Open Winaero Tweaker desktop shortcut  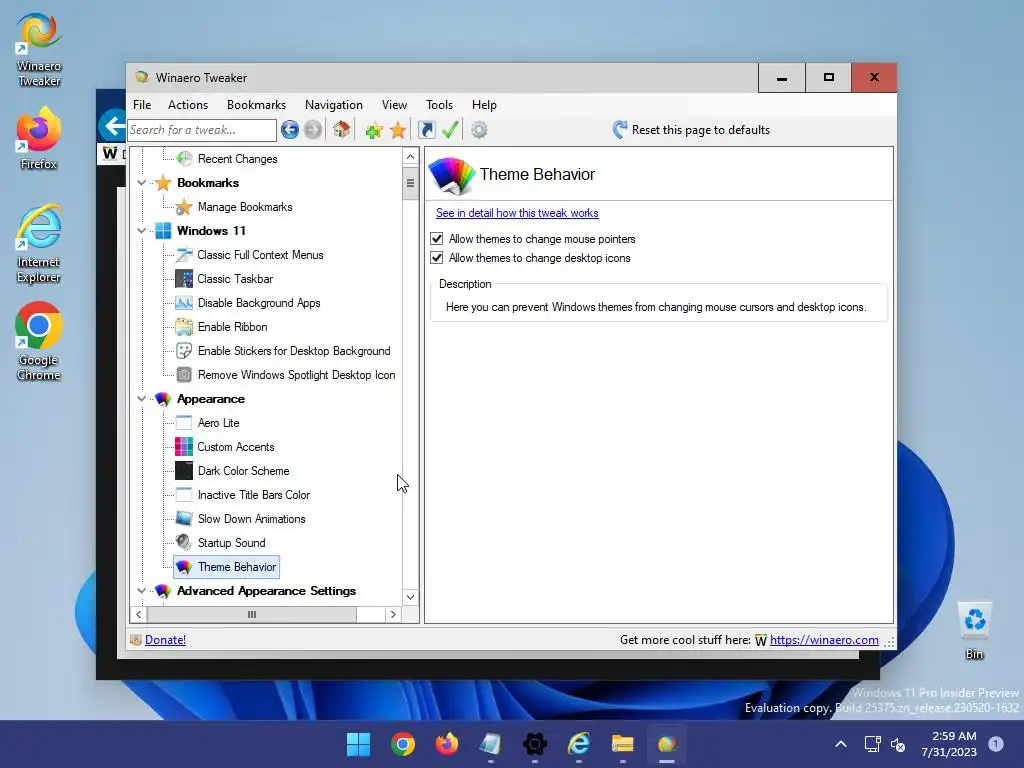tap(39, 49)
